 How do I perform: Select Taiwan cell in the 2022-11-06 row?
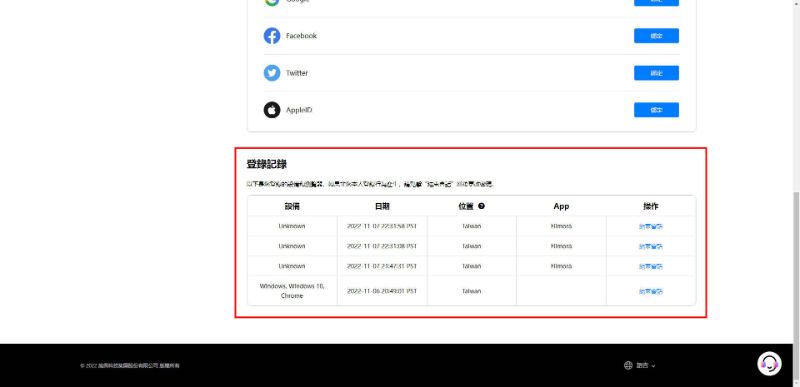(x=471, y=291)
